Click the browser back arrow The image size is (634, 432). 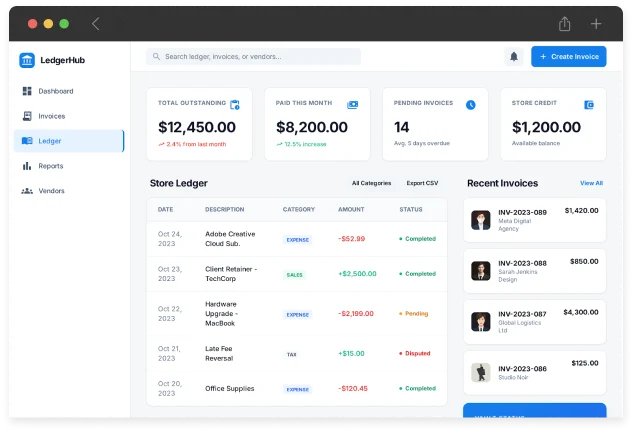pos(95,24)
